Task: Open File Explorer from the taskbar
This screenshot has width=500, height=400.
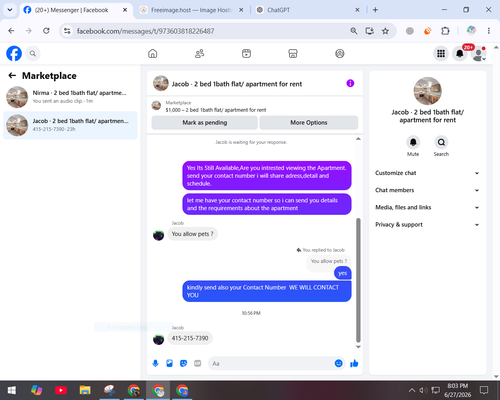Action: tap(85, 390)
